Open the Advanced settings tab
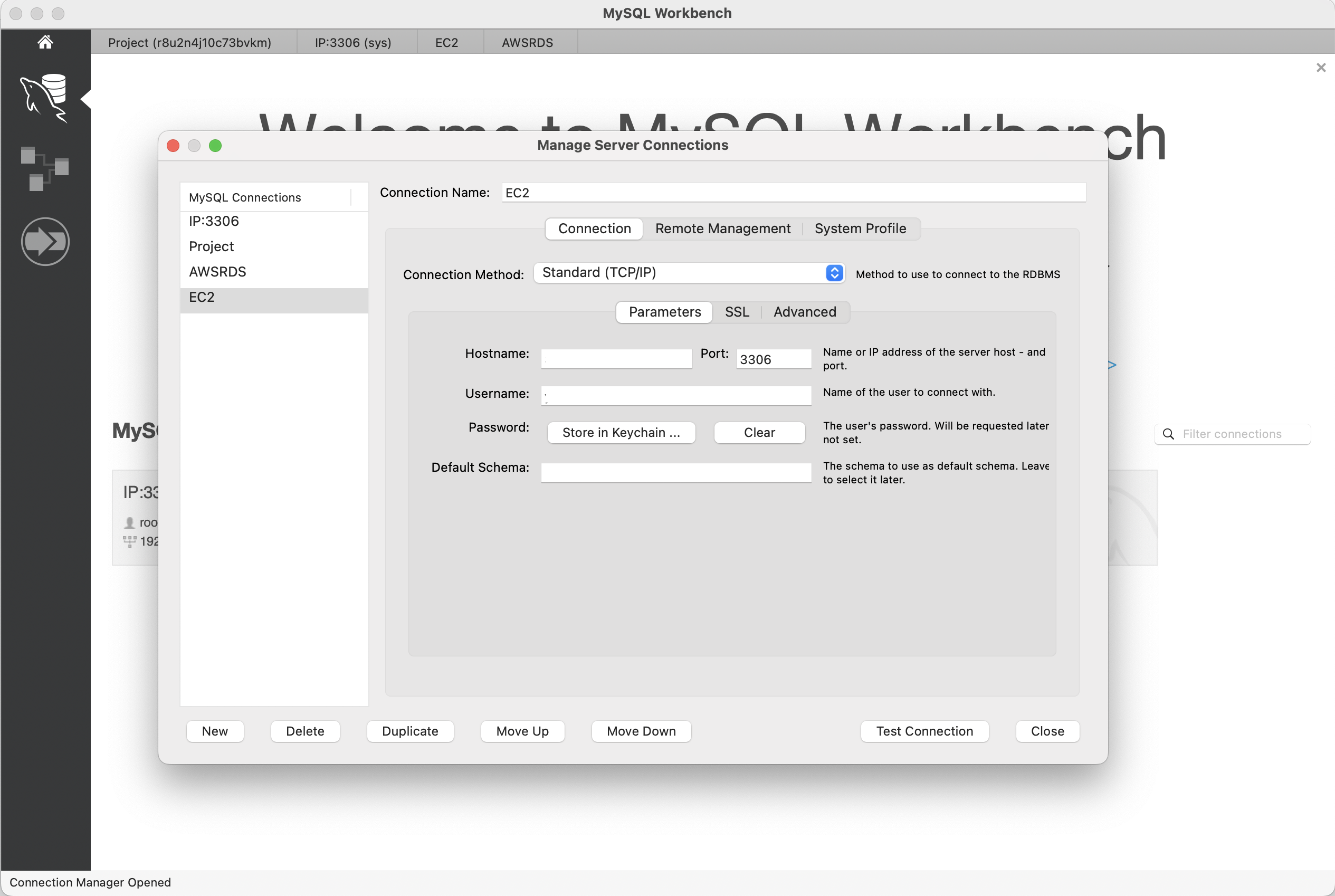This screenshot has width=1335, height=896. point(805,312)
